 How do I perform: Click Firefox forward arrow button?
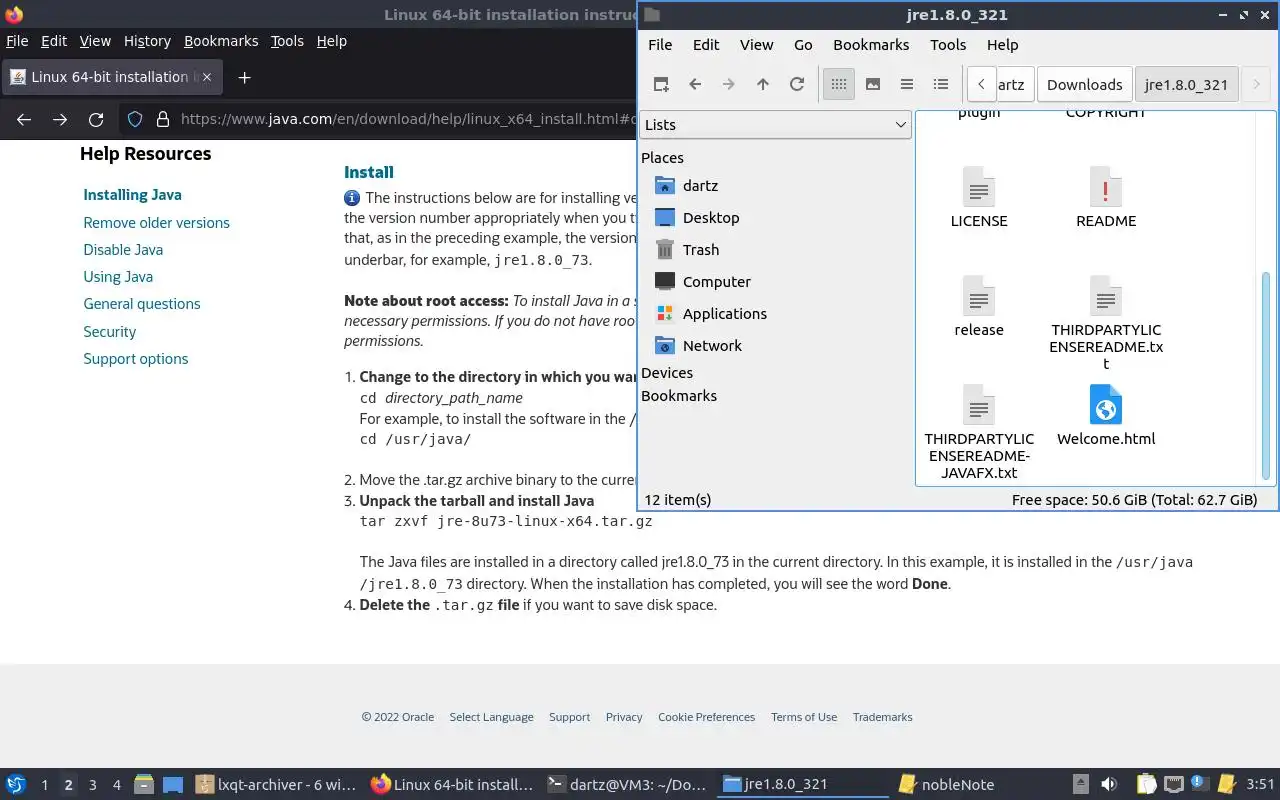(60, 120)
